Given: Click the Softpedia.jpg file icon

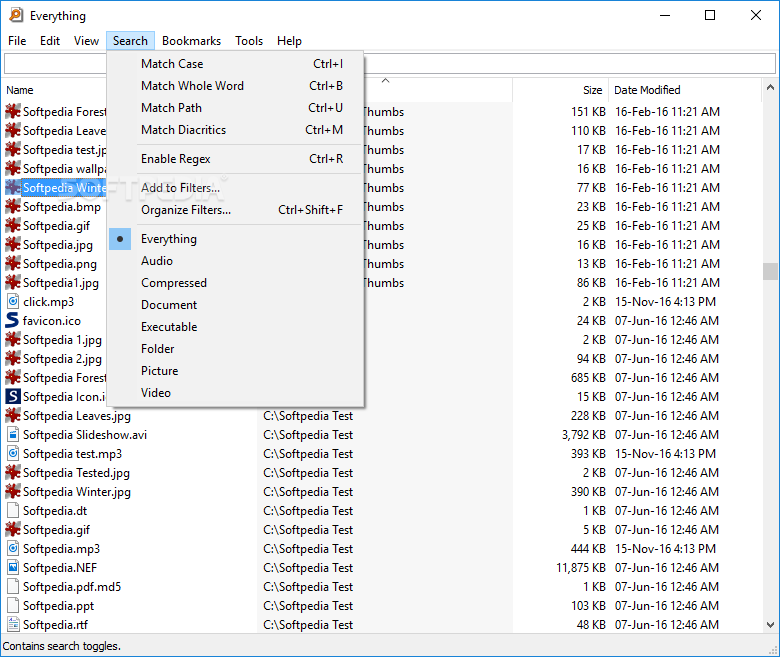Looking at the screenshot, I should [x=13, y=245].
